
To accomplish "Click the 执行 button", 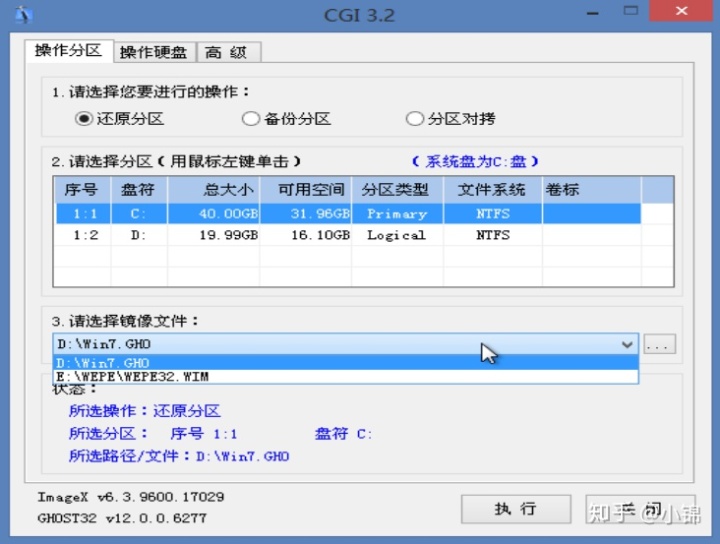I will click(x=516, y=509).
